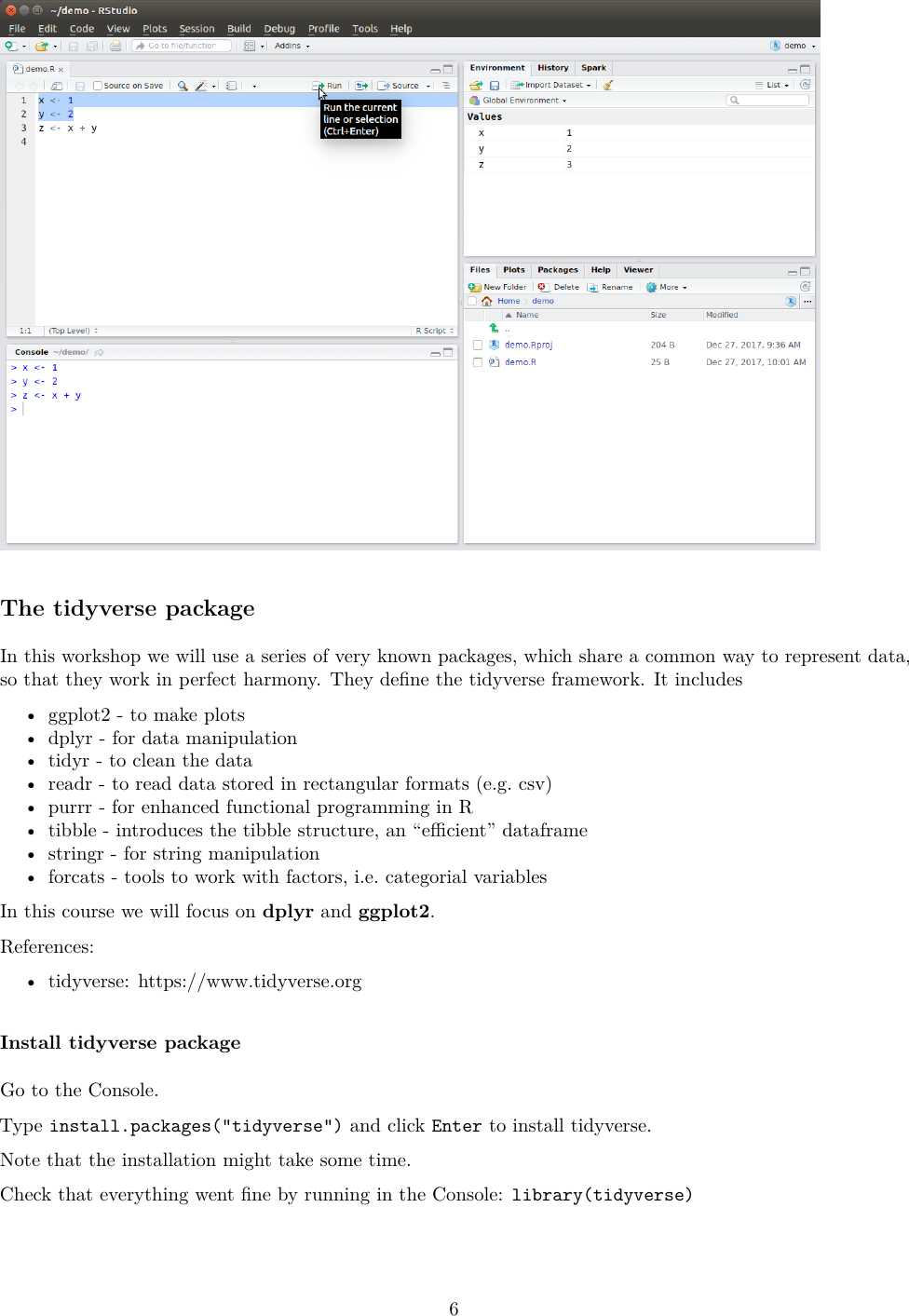This screenshot has width=909, height=1316.
Task: Open the demo project dropdown
Action: coord(793,46)
